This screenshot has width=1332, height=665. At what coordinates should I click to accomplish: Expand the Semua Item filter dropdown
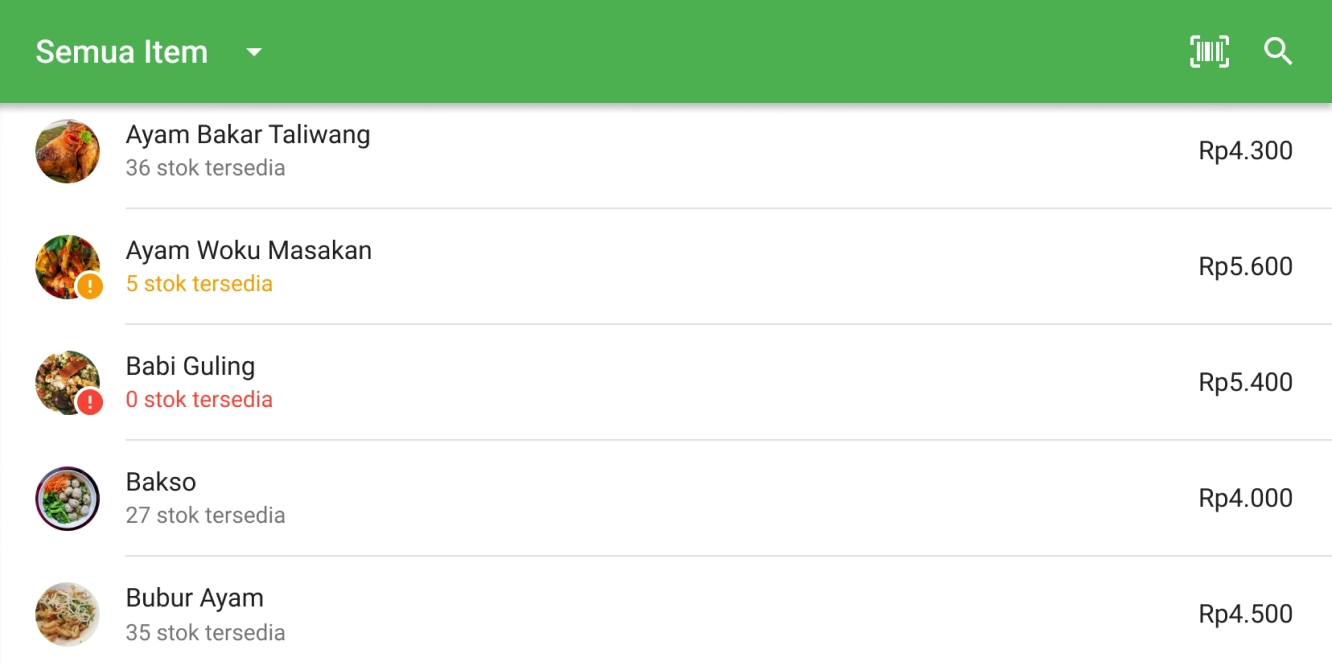[254, 52]
